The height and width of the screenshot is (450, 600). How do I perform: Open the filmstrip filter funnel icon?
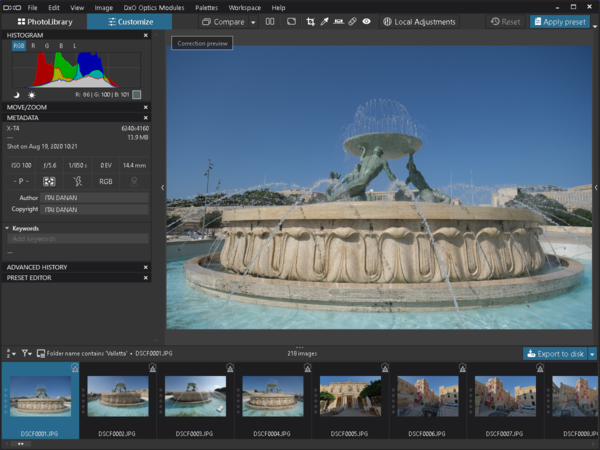[26, 353]
